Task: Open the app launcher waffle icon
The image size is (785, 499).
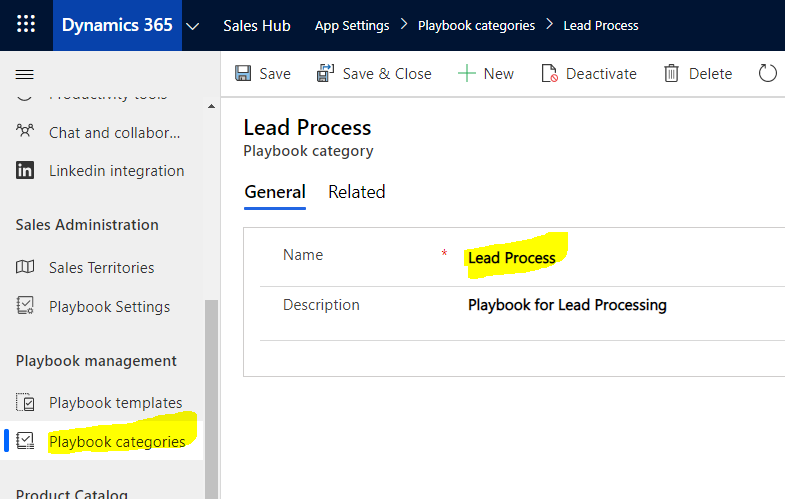Action: coord(26,25)
